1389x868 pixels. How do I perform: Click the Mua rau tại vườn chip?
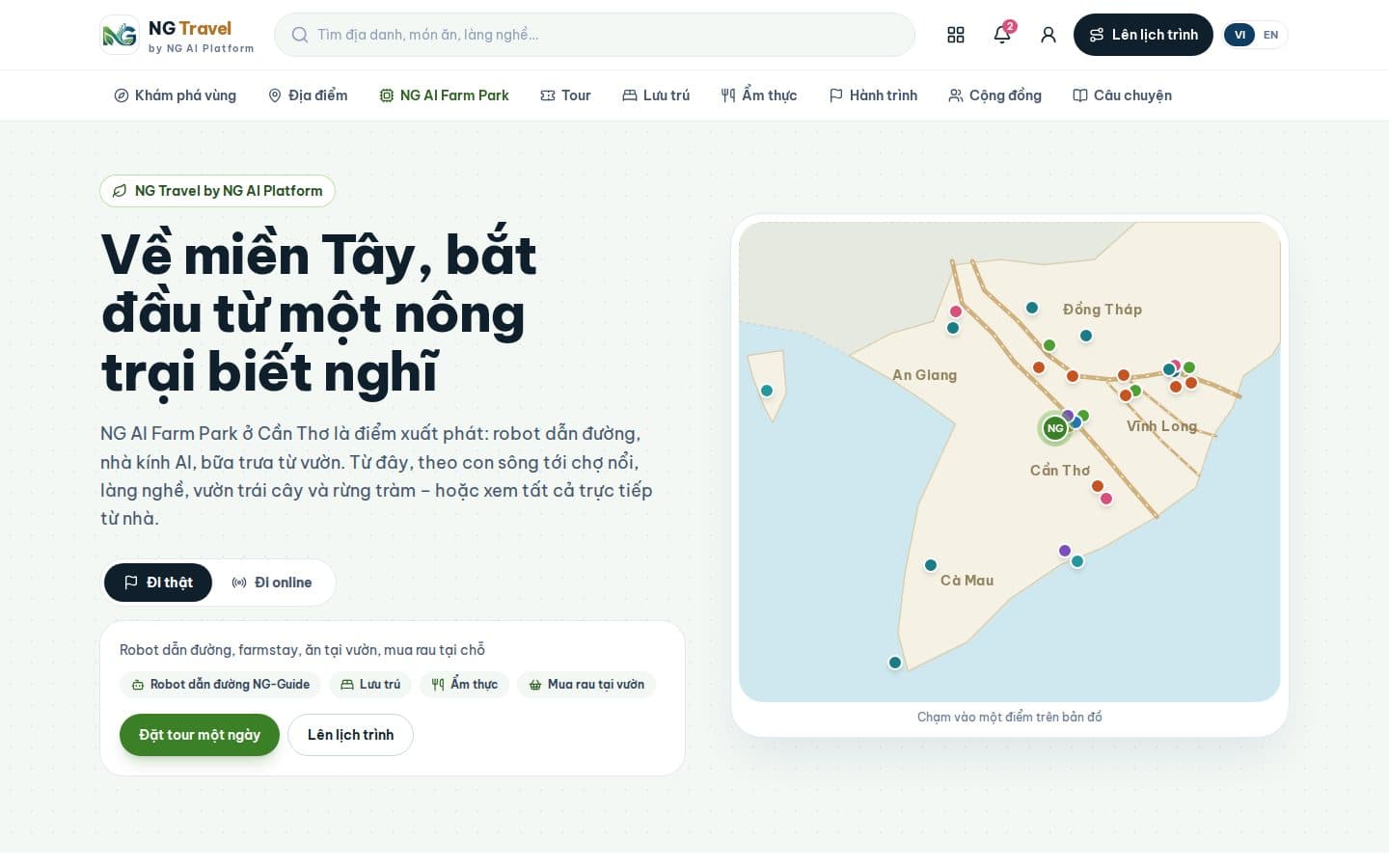tap(586, 685)
